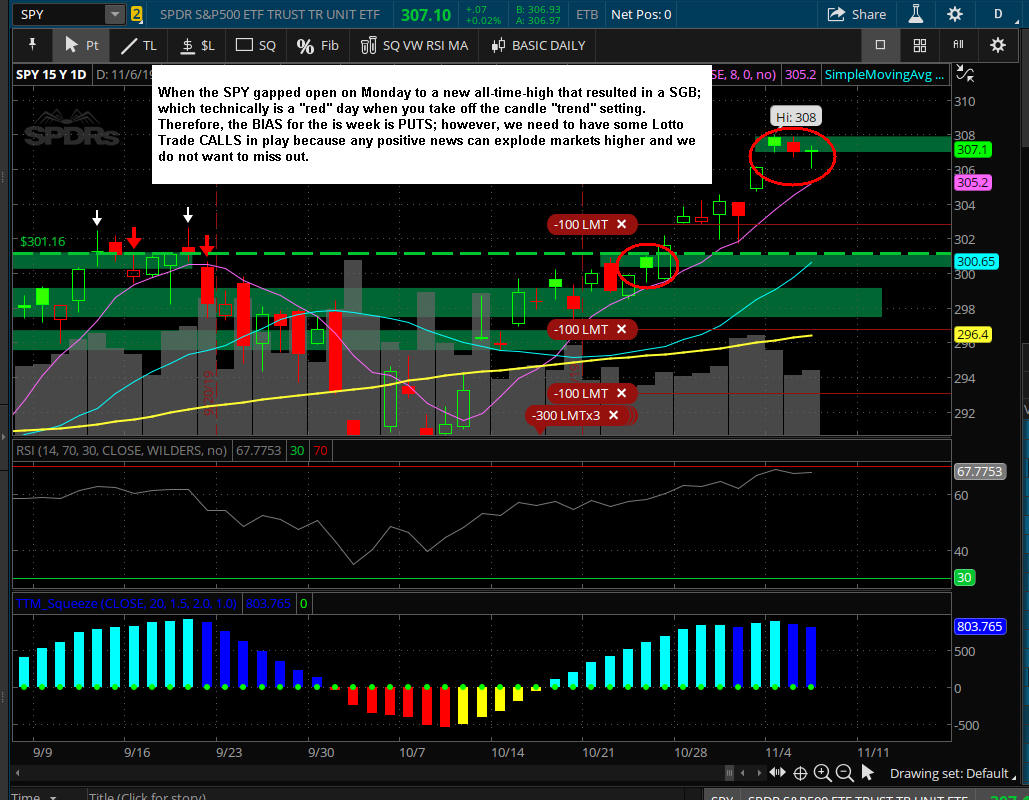Click the 307.10 last price value
Viewport: 1029px width, 800px height.
tap(426, 14)
